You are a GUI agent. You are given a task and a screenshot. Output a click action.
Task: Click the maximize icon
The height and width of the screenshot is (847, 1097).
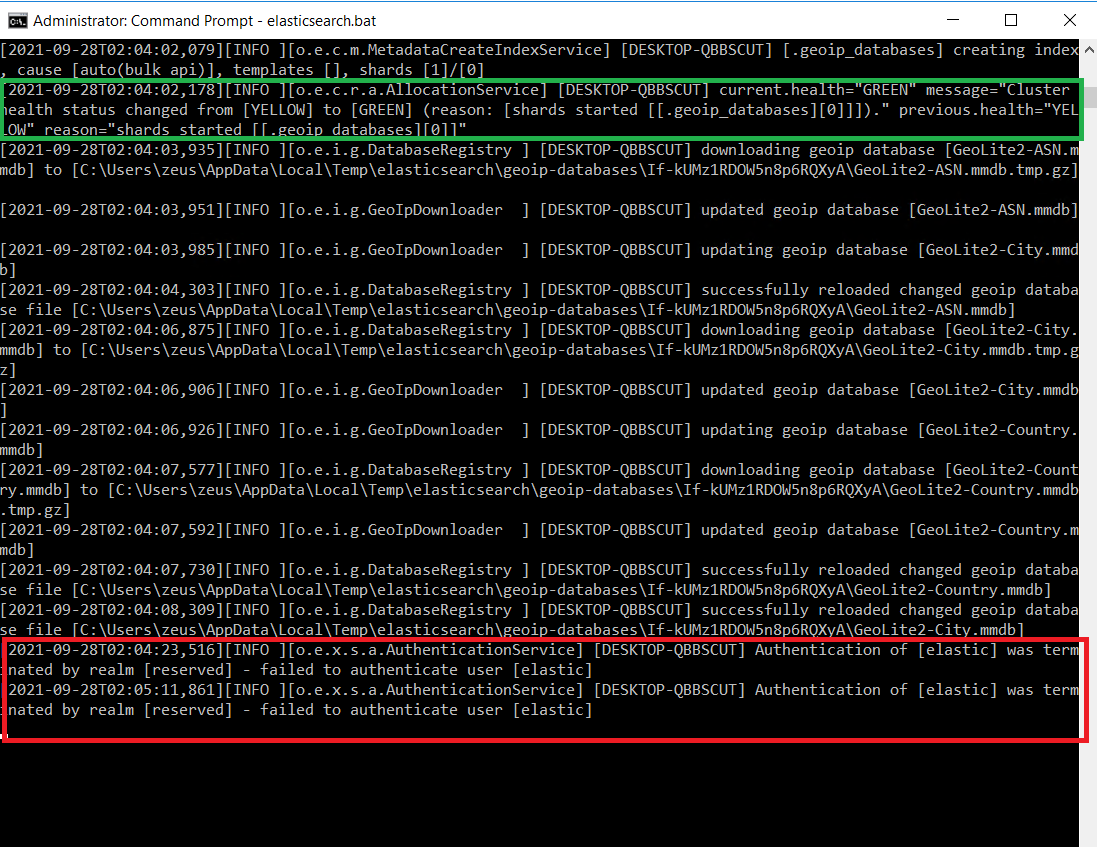1010,20
